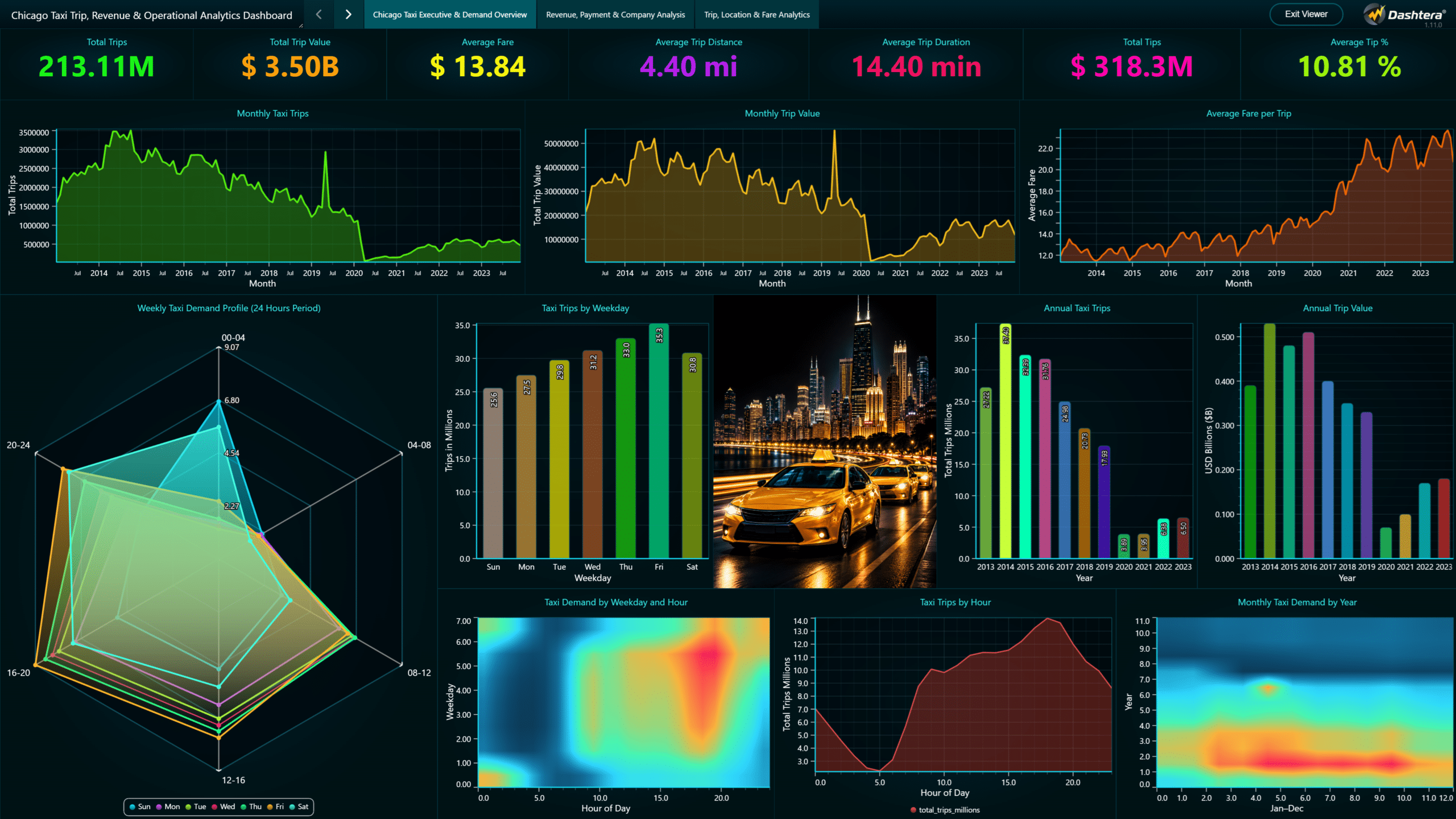Go to next dashboard page arrow
The image size is (1456, 819).
[x=349, y=15]
